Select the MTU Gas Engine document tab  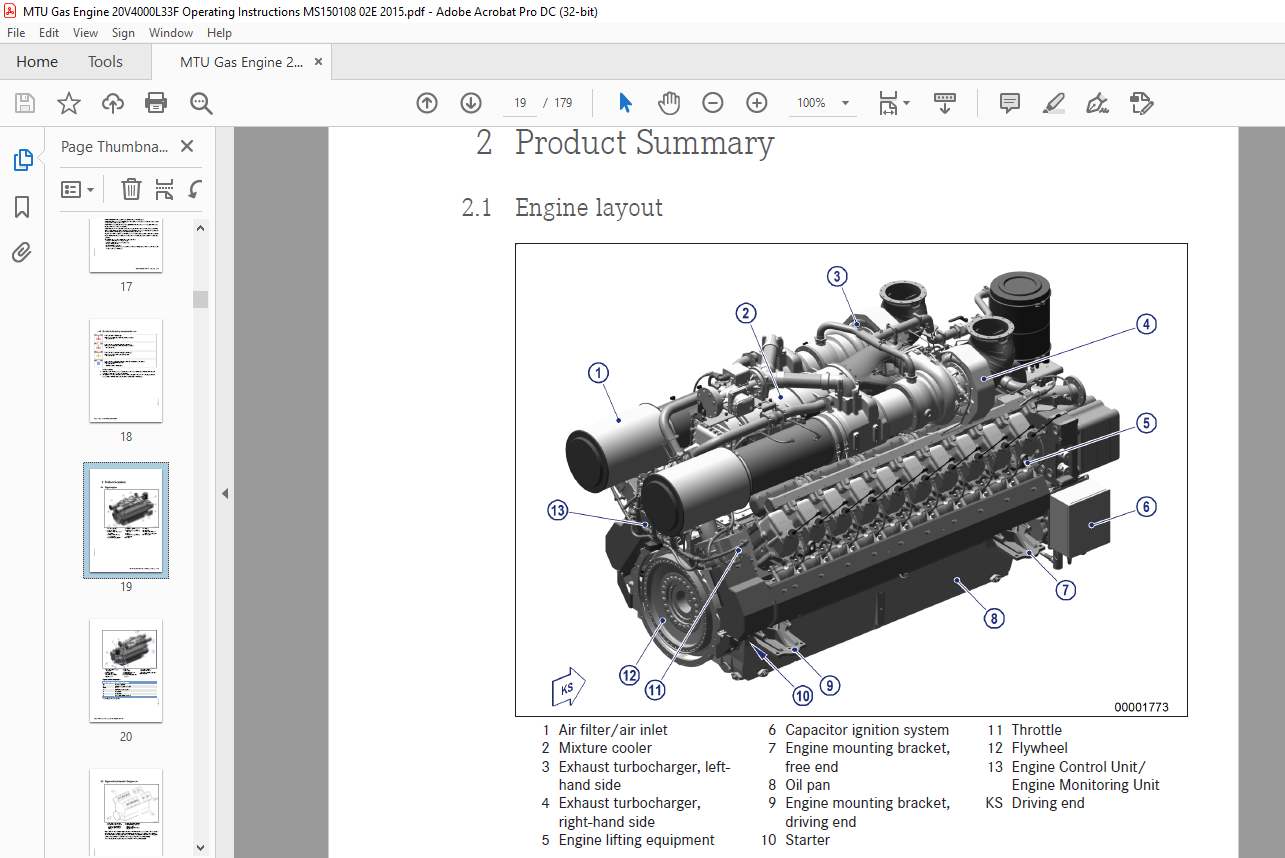(241, 62)
